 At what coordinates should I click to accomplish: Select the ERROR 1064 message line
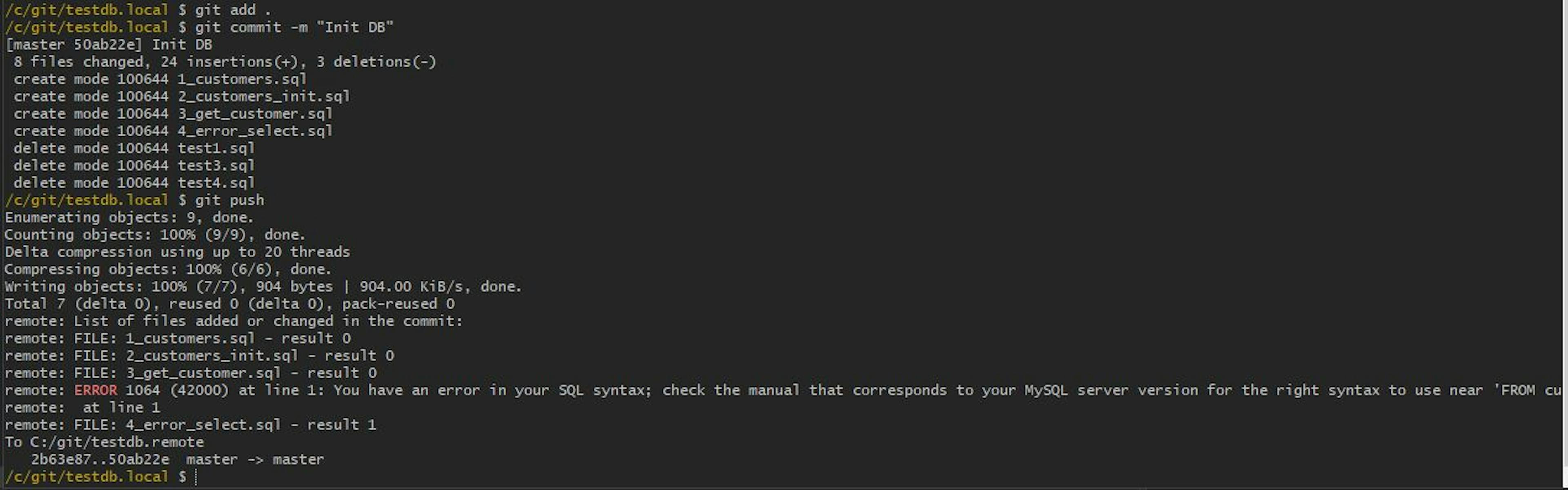784,390
